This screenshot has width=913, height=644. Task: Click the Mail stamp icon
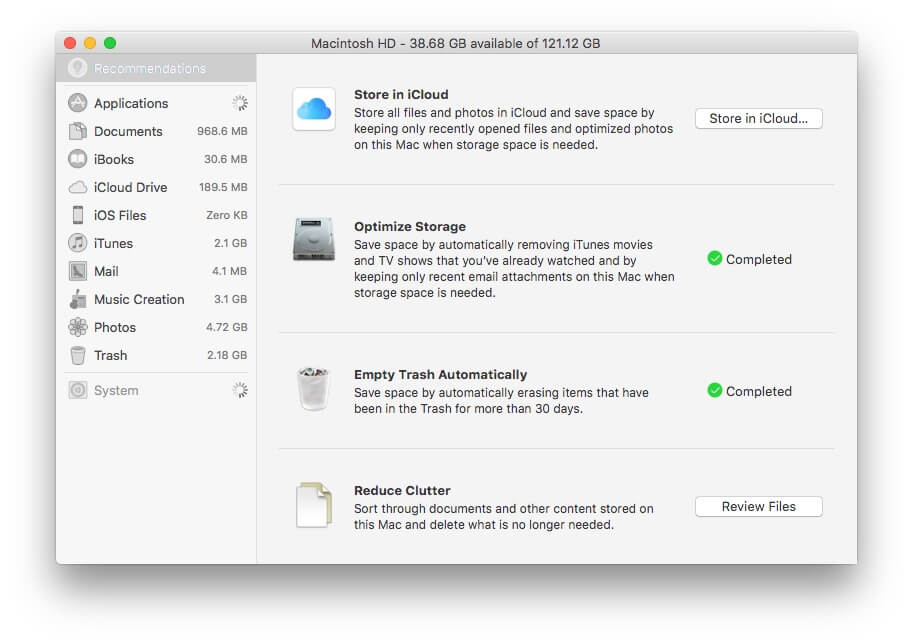click(77, 271)
